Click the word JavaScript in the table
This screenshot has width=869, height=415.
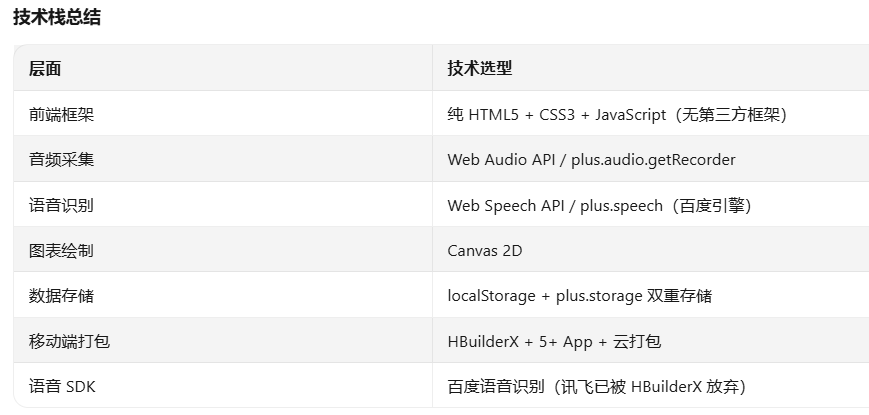(631, 115)
